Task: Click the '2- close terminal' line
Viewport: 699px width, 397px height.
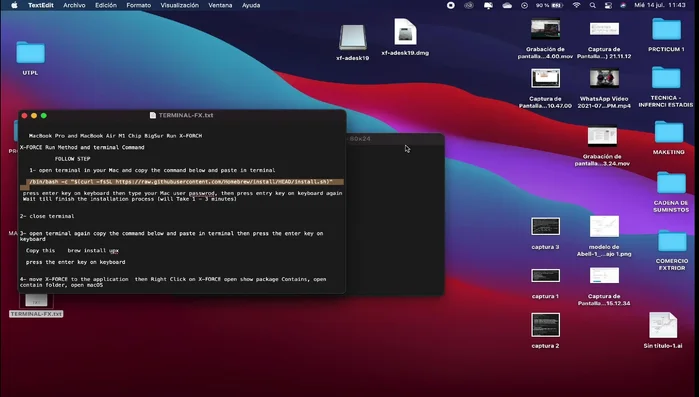Action: pos(47,216)
